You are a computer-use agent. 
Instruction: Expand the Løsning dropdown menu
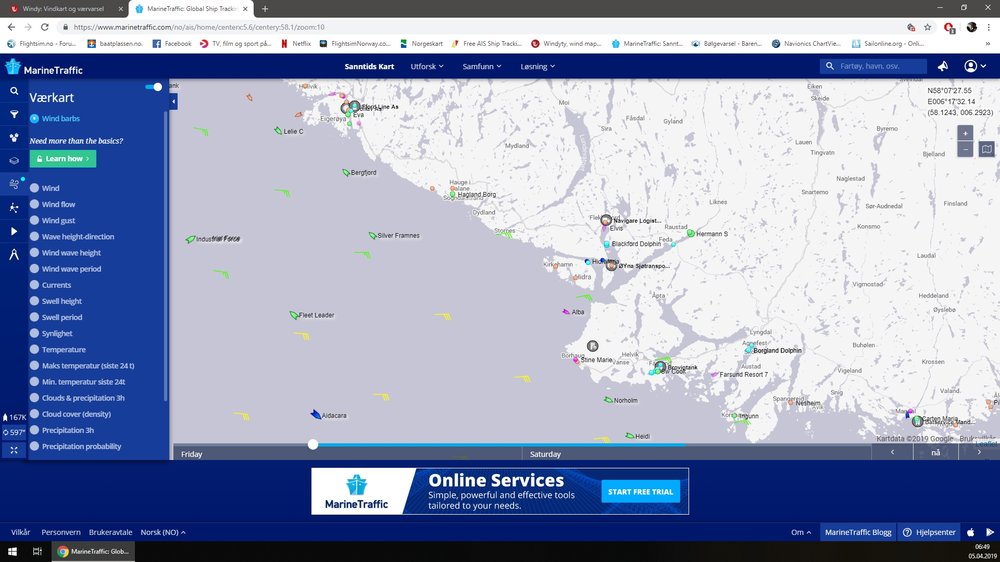(x=538, y=66)
